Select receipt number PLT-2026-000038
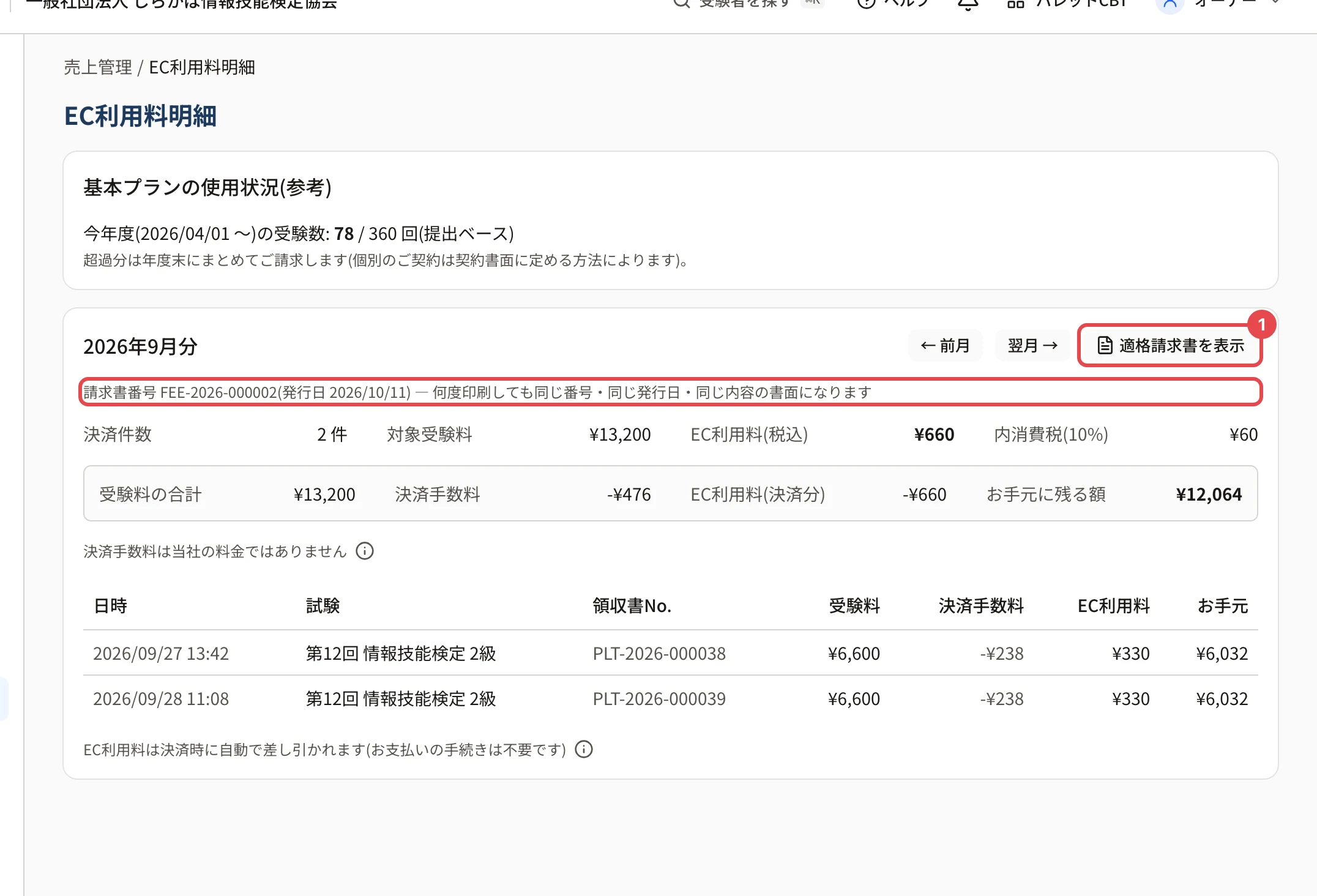The image size is (1317, 896). click(x=659, y=654)
